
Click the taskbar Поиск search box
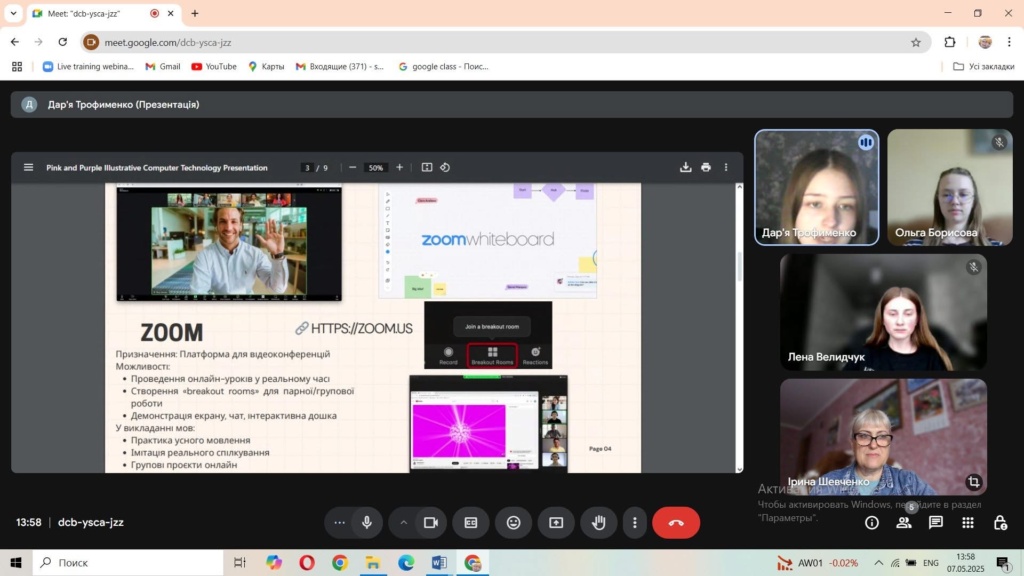point(128,562)
